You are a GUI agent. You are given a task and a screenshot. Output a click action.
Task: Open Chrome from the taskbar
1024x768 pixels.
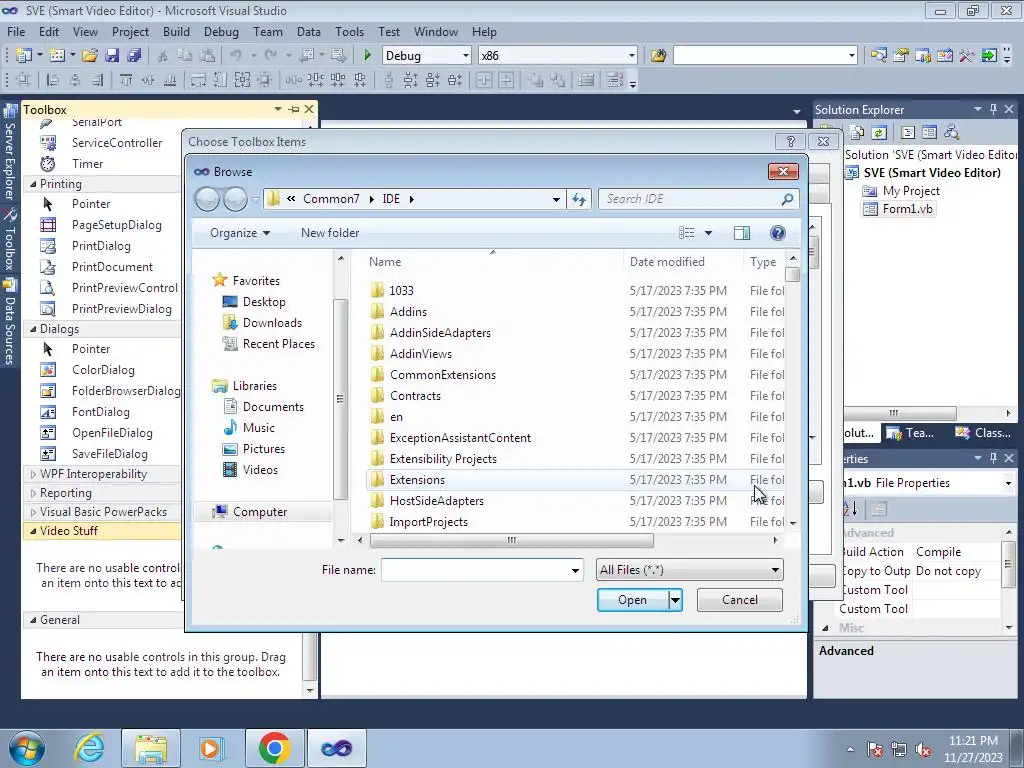pos(274,748)
